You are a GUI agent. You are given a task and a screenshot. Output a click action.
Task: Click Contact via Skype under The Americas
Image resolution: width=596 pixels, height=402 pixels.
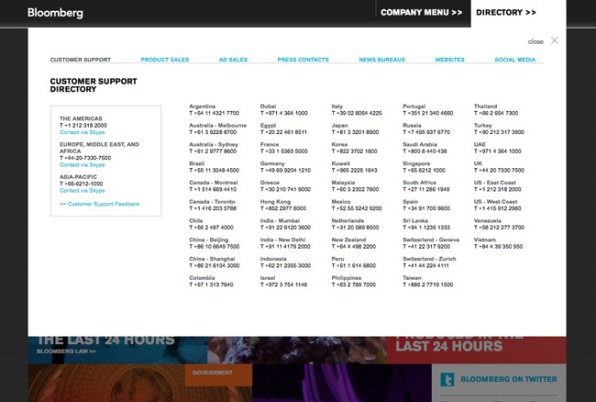point(82,132)
